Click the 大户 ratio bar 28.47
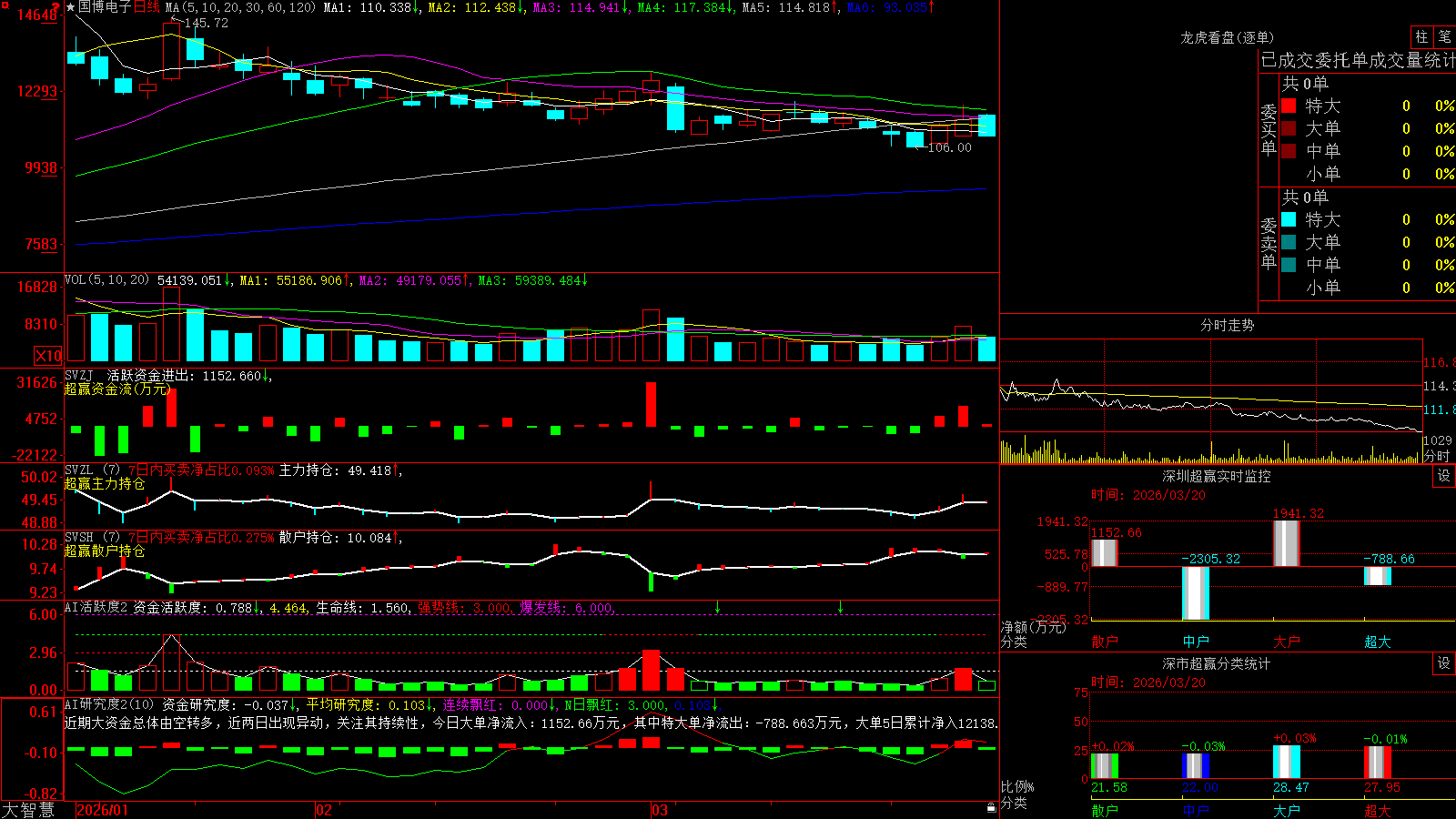Image resolution: width=1456 pixels, height=819 pixels. [1286, 763]
